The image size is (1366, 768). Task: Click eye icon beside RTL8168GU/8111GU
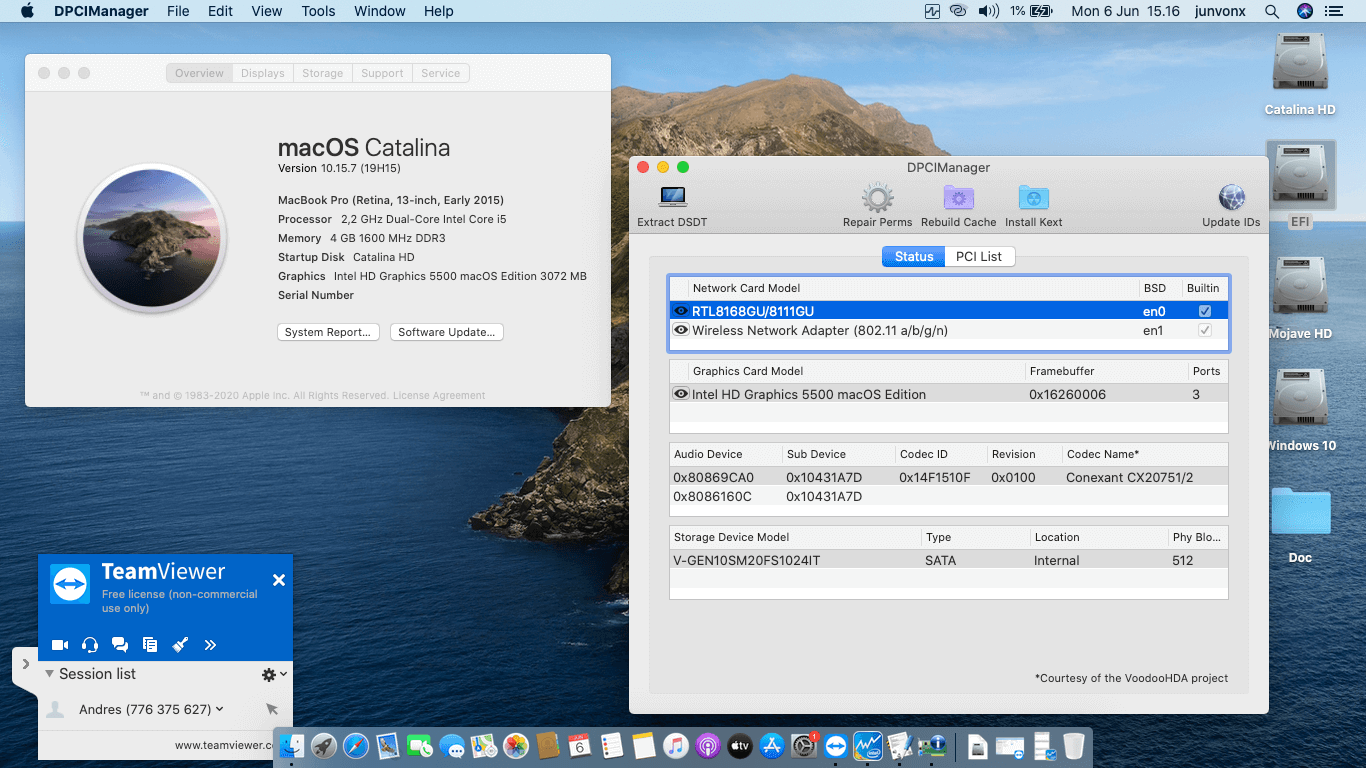[x=681, y=311]
